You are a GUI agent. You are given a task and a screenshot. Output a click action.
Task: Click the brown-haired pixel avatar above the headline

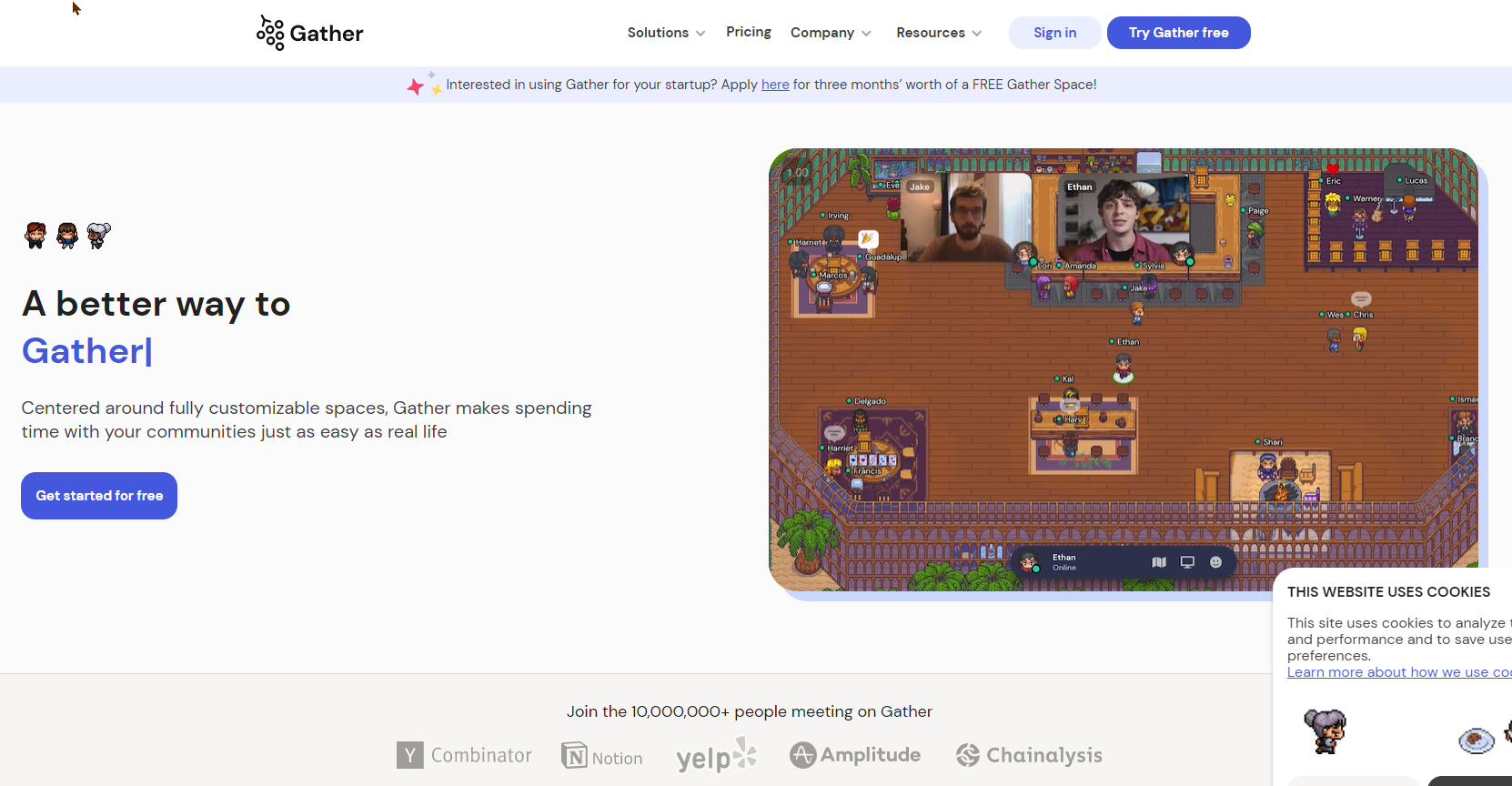[67, 236]
